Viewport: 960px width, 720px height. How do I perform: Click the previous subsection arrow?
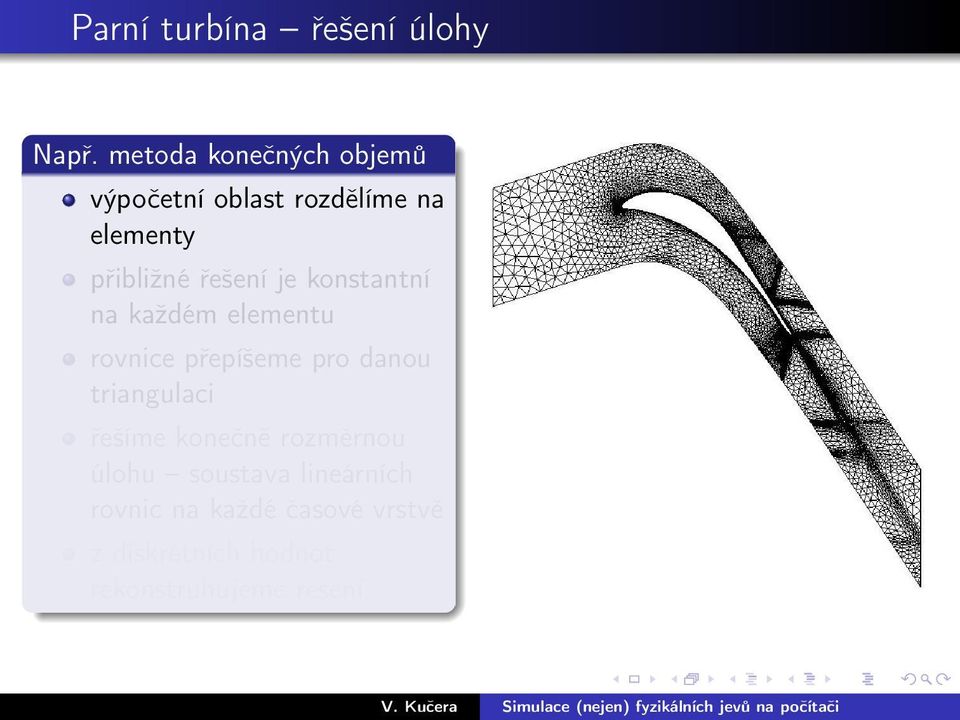coord(732,679)
